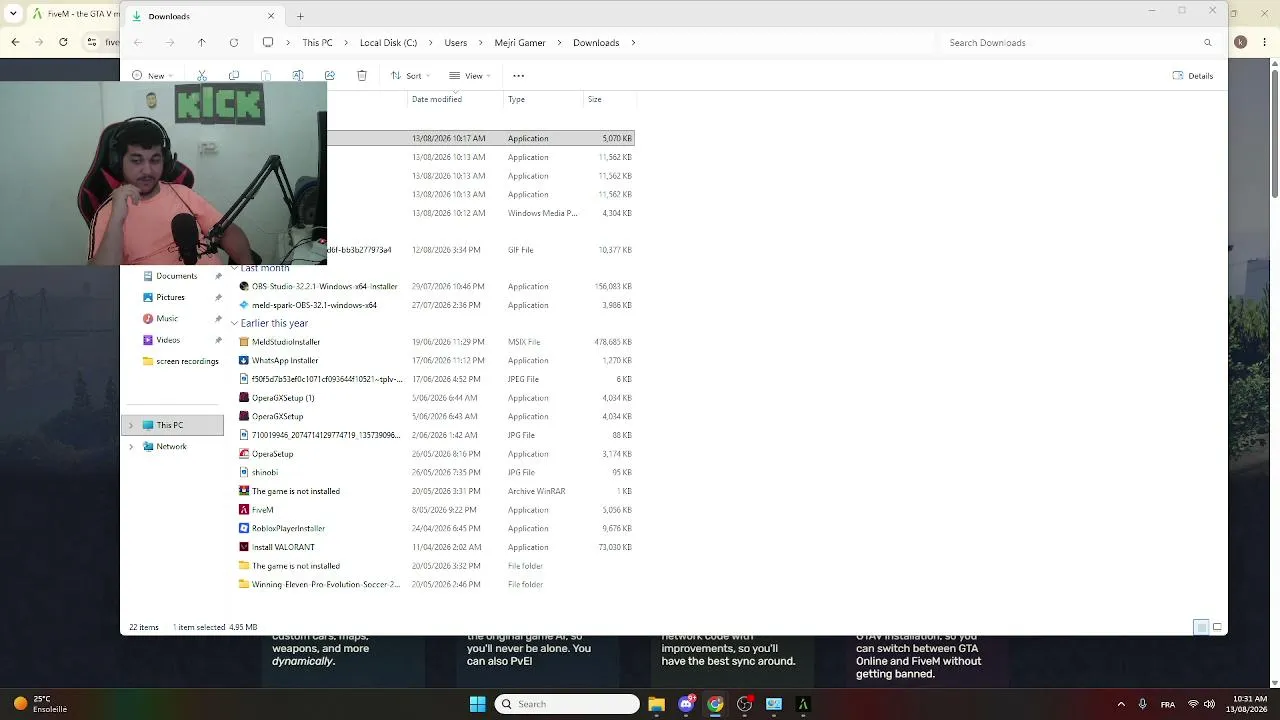Toggle the Details pane button
Viewport: 1280px width, 720px height.
tap(1193, 76)
